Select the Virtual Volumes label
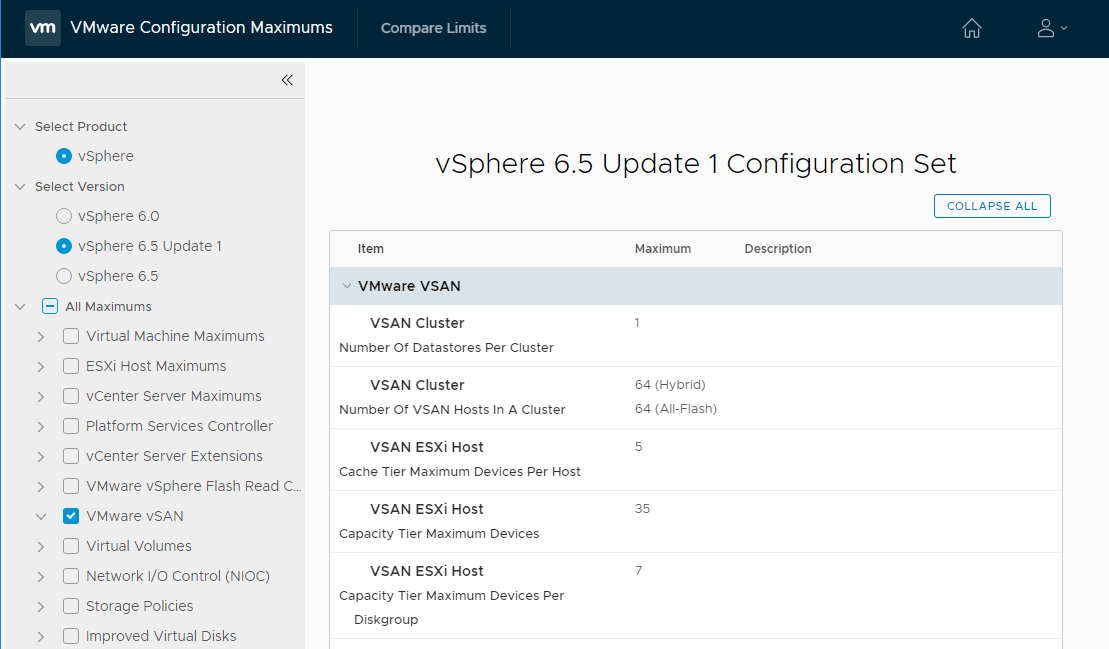1109x649 pixels. pyautogui.click(x=139, y=546)
